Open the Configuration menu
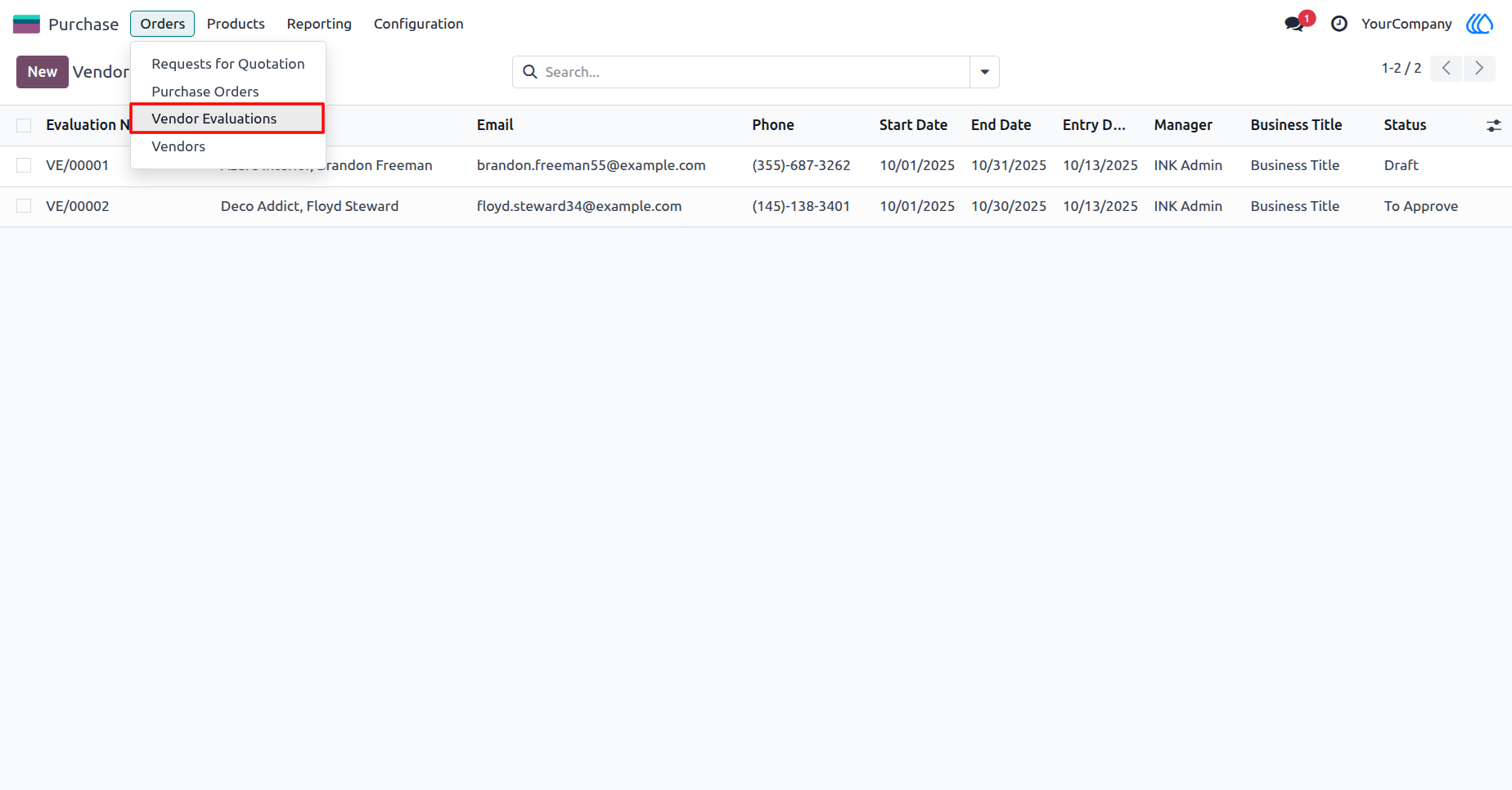This screenshot has width=1512, height=790. 419,24
